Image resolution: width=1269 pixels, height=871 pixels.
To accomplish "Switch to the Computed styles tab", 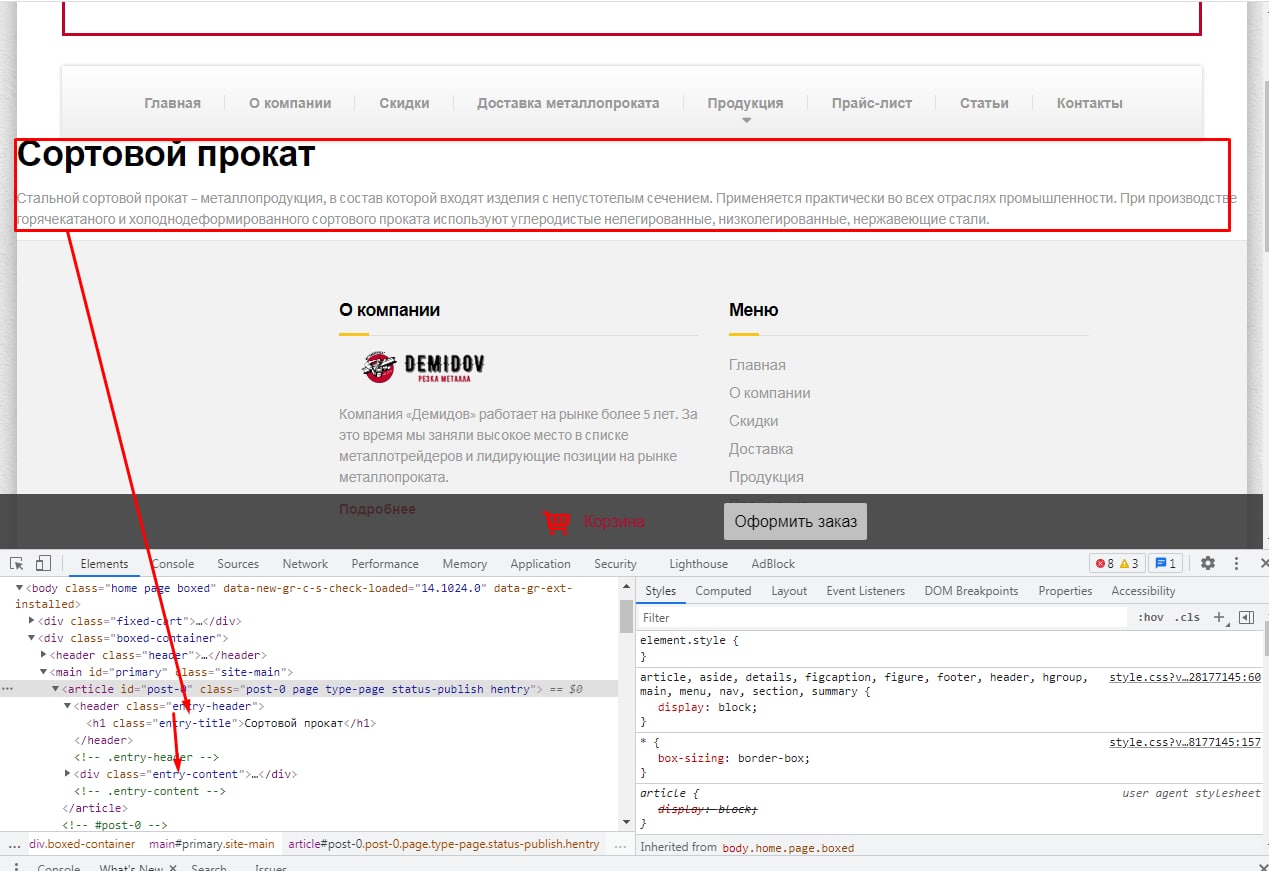I will (723, 591).
